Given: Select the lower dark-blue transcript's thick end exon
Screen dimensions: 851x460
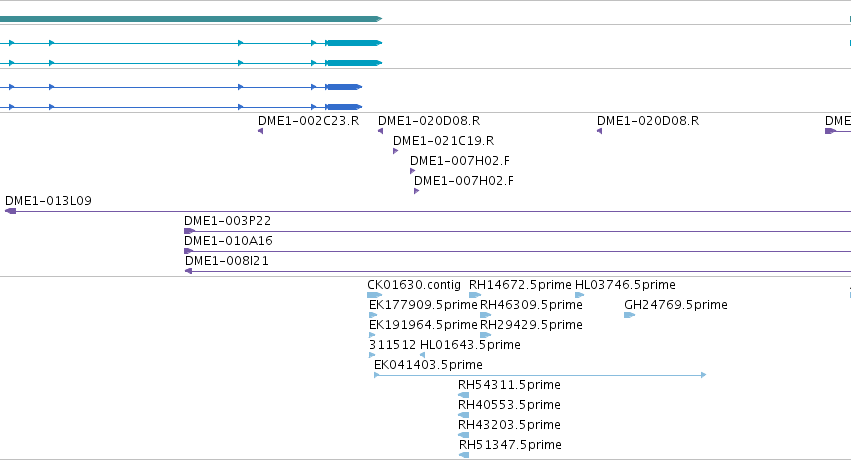Looking at the screenshot, I should pos(344,107).
